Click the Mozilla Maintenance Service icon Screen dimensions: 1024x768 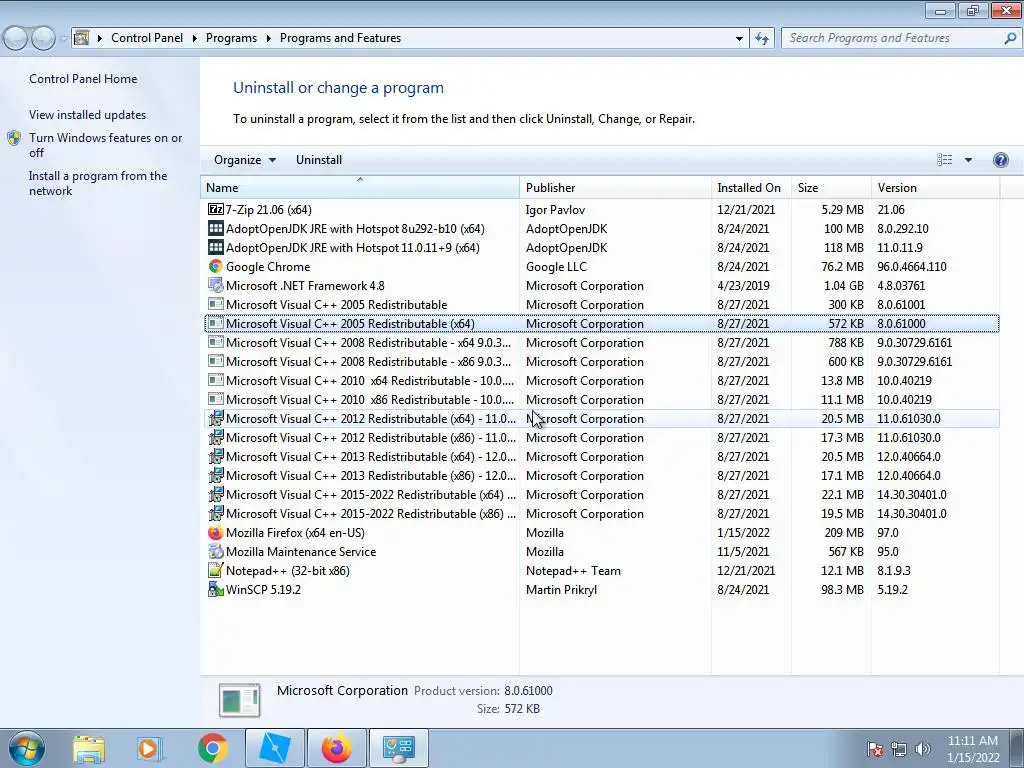click(216, 551)
